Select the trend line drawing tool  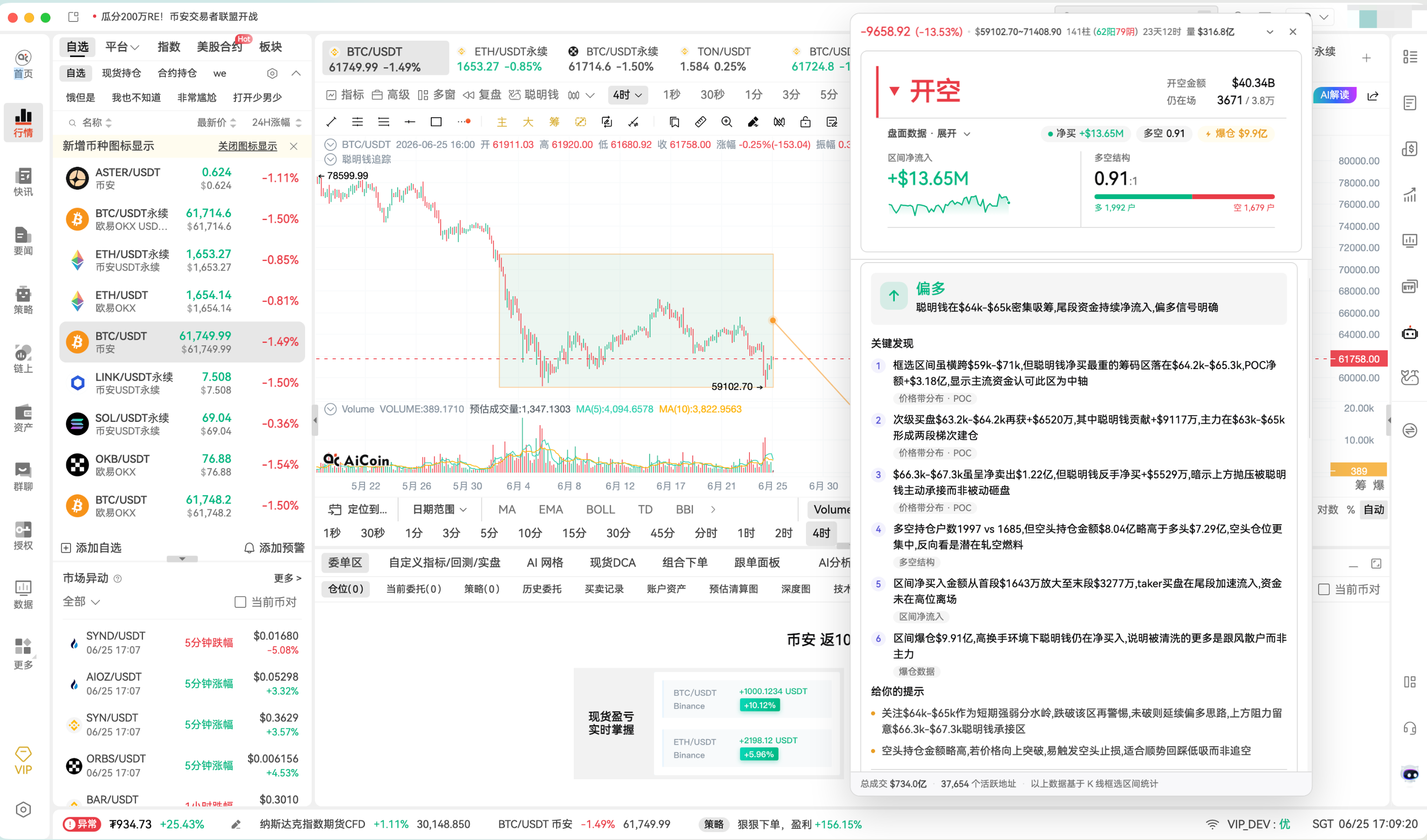click(x=331, y=121)
